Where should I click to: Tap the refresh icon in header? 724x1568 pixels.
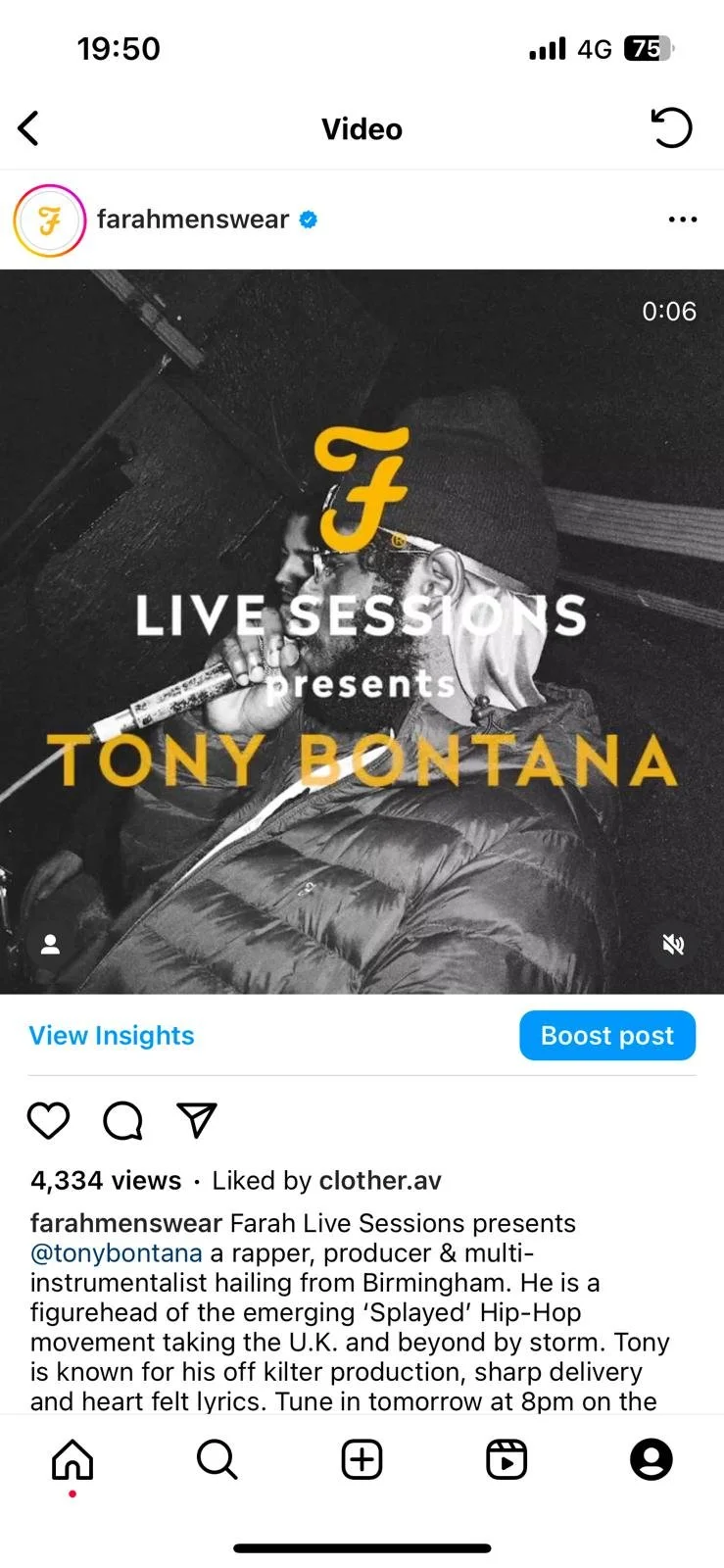point(671,128)
